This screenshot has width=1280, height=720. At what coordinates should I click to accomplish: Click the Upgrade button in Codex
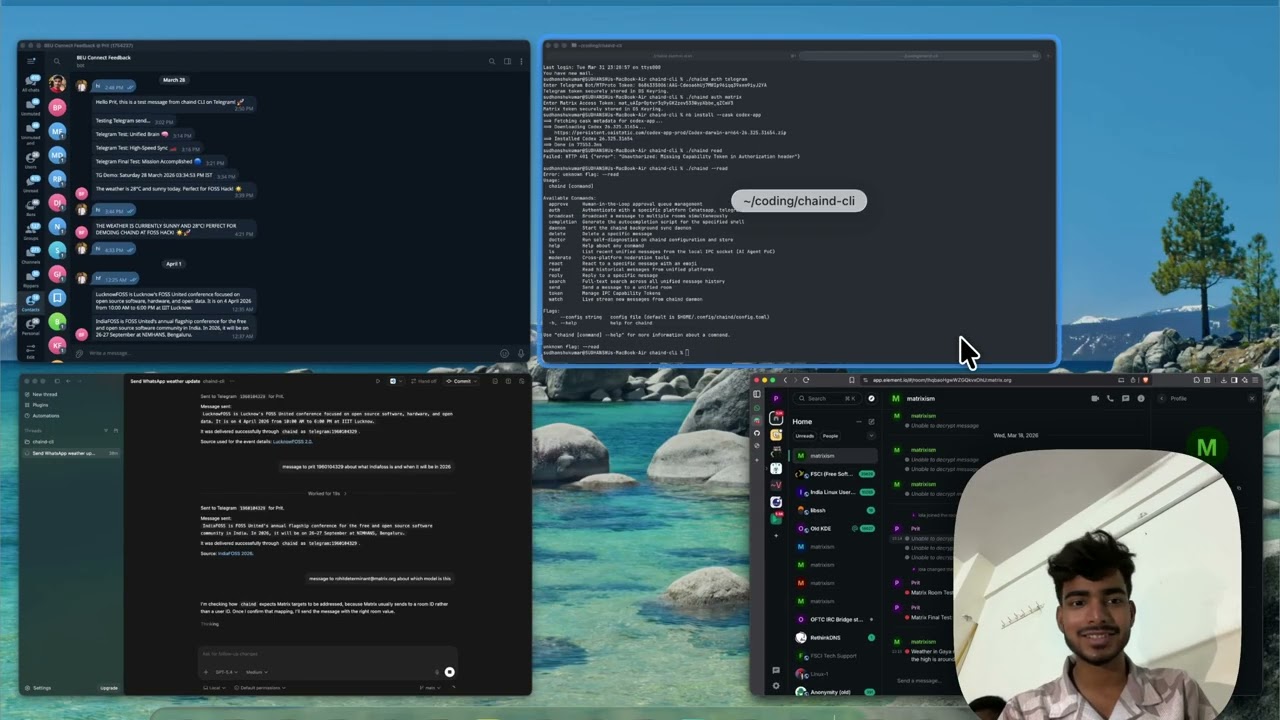pyautogui.click(x=109, y=688)
